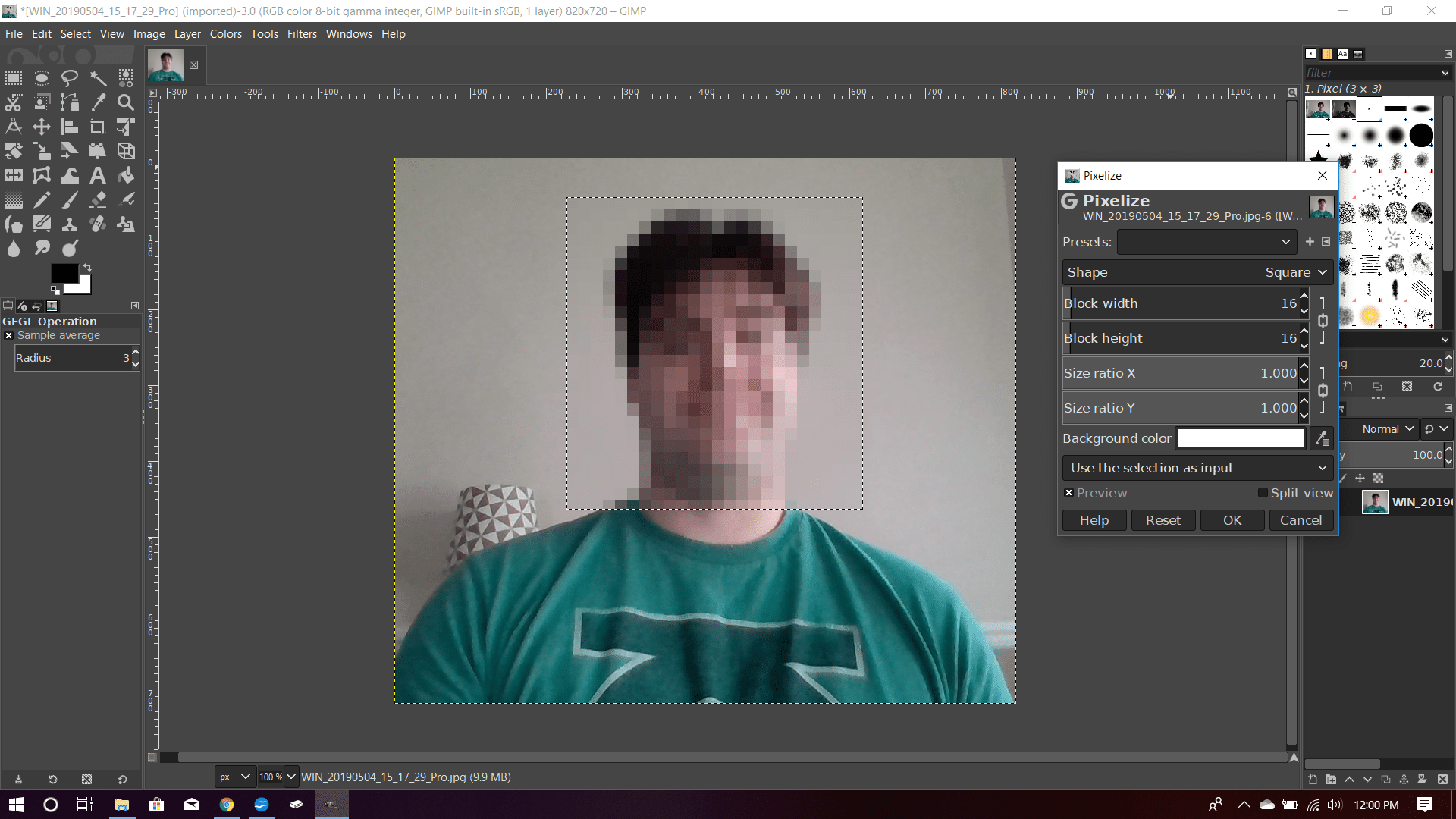Image resolution: width=1456 pixels, height=819 pixels.
Task: Enable Split view in Pixelize dialog
Action: coord(1263,492)
